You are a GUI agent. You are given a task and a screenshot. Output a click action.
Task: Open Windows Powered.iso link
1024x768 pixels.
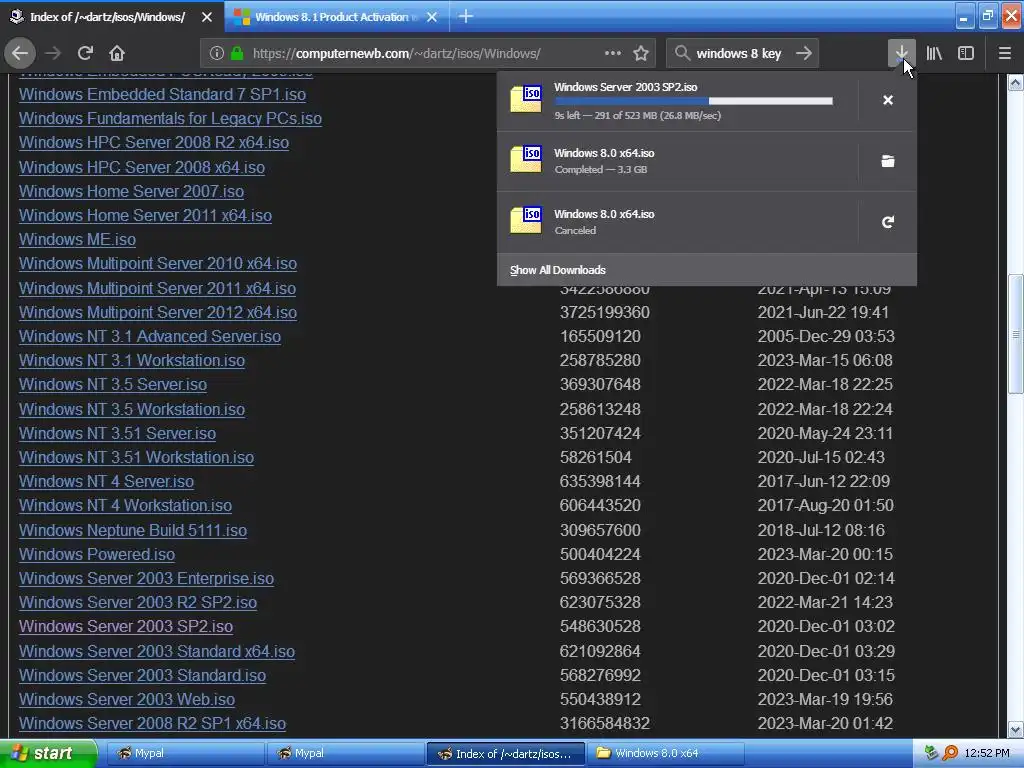click(x=97, y=554)
